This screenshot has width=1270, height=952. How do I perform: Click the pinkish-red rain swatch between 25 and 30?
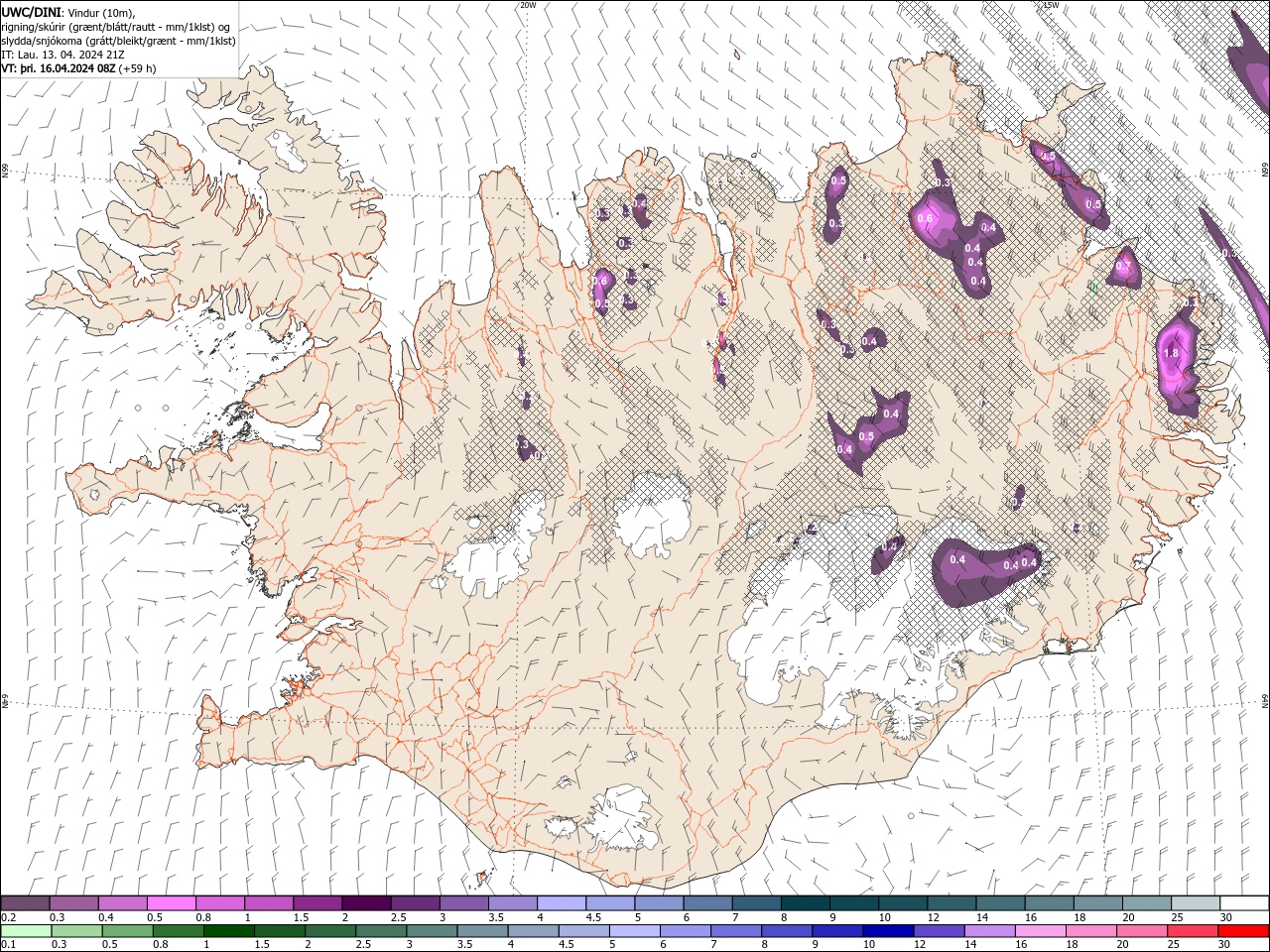tap(1192, 931)
